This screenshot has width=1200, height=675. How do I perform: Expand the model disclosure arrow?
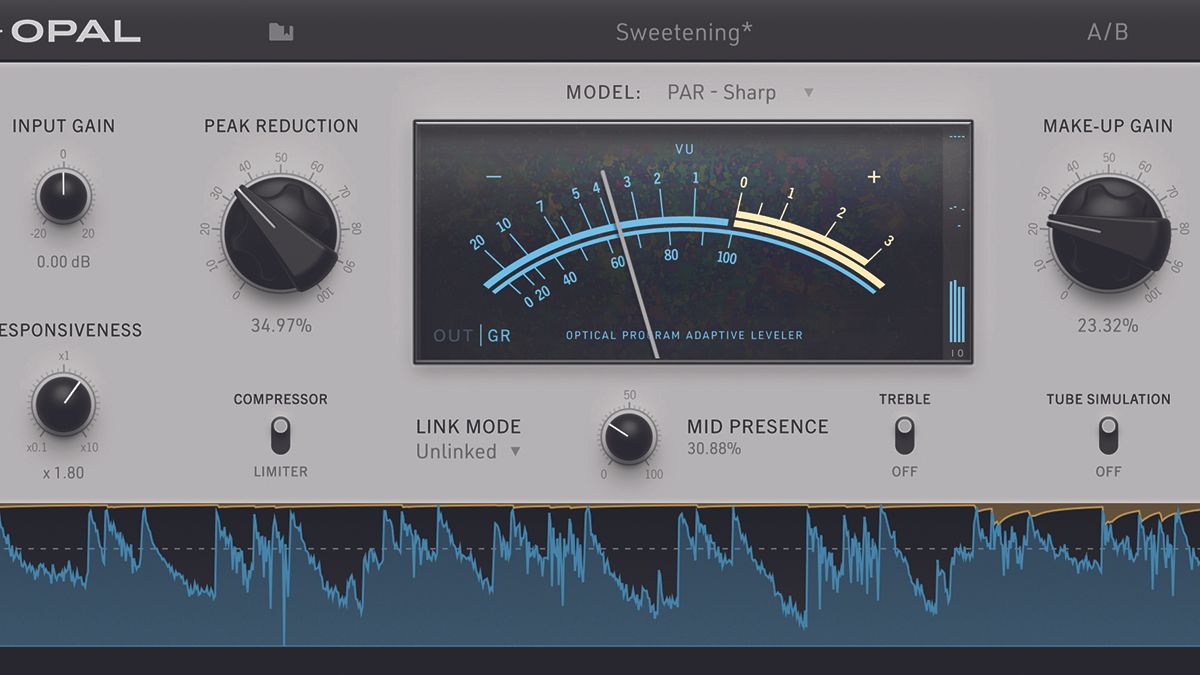(x=808, y=93)
